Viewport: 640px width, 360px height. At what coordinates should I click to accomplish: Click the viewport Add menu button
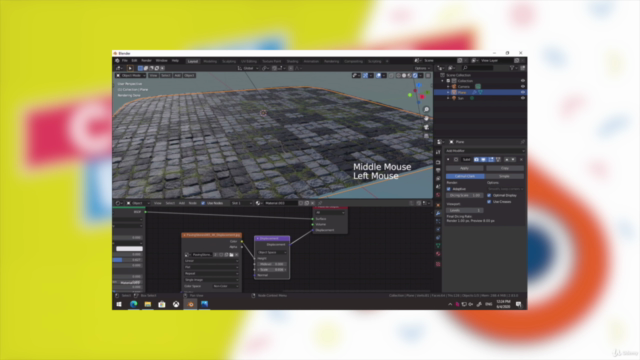point(177,76)
